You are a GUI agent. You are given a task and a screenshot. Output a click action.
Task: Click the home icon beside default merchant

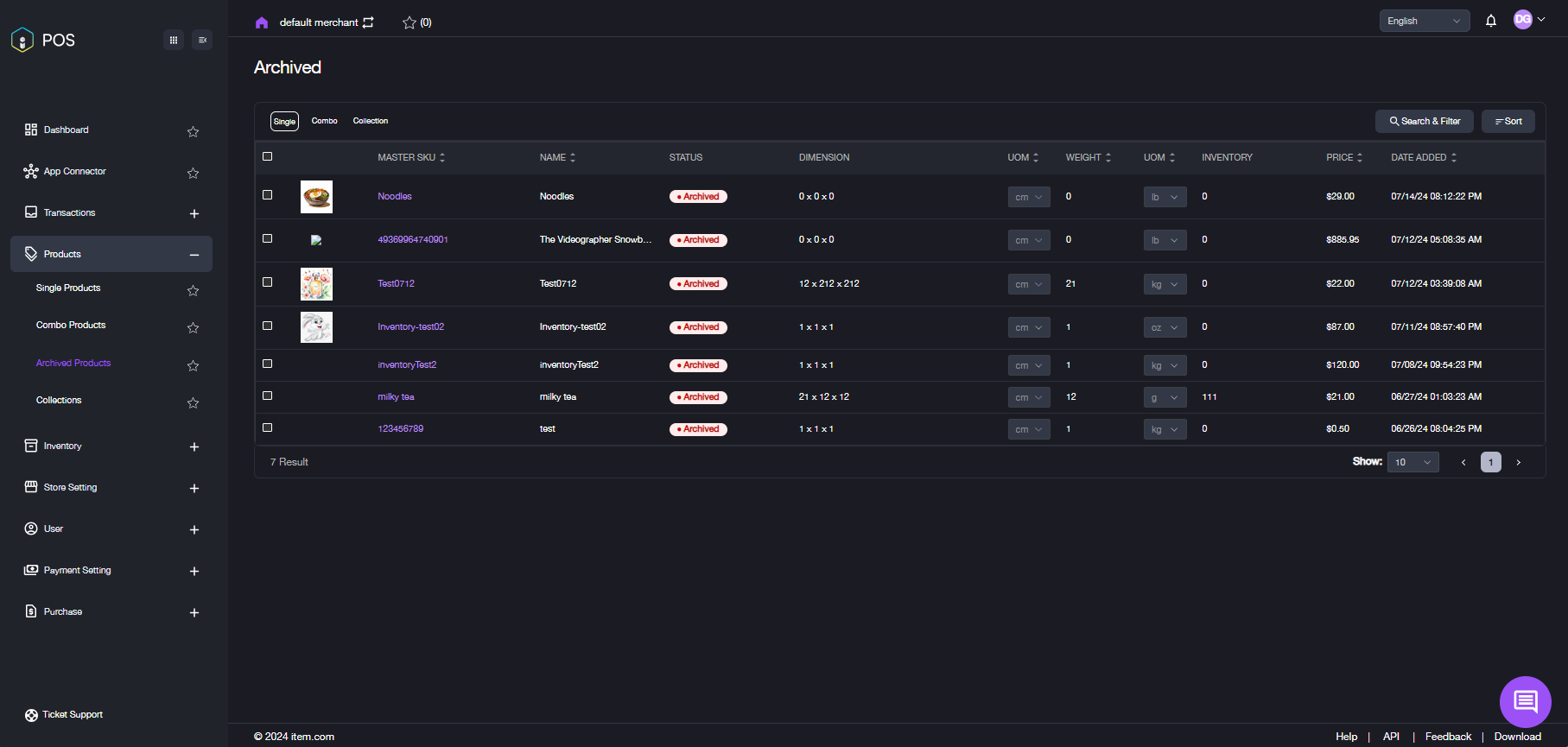click(x=262, y=22)
